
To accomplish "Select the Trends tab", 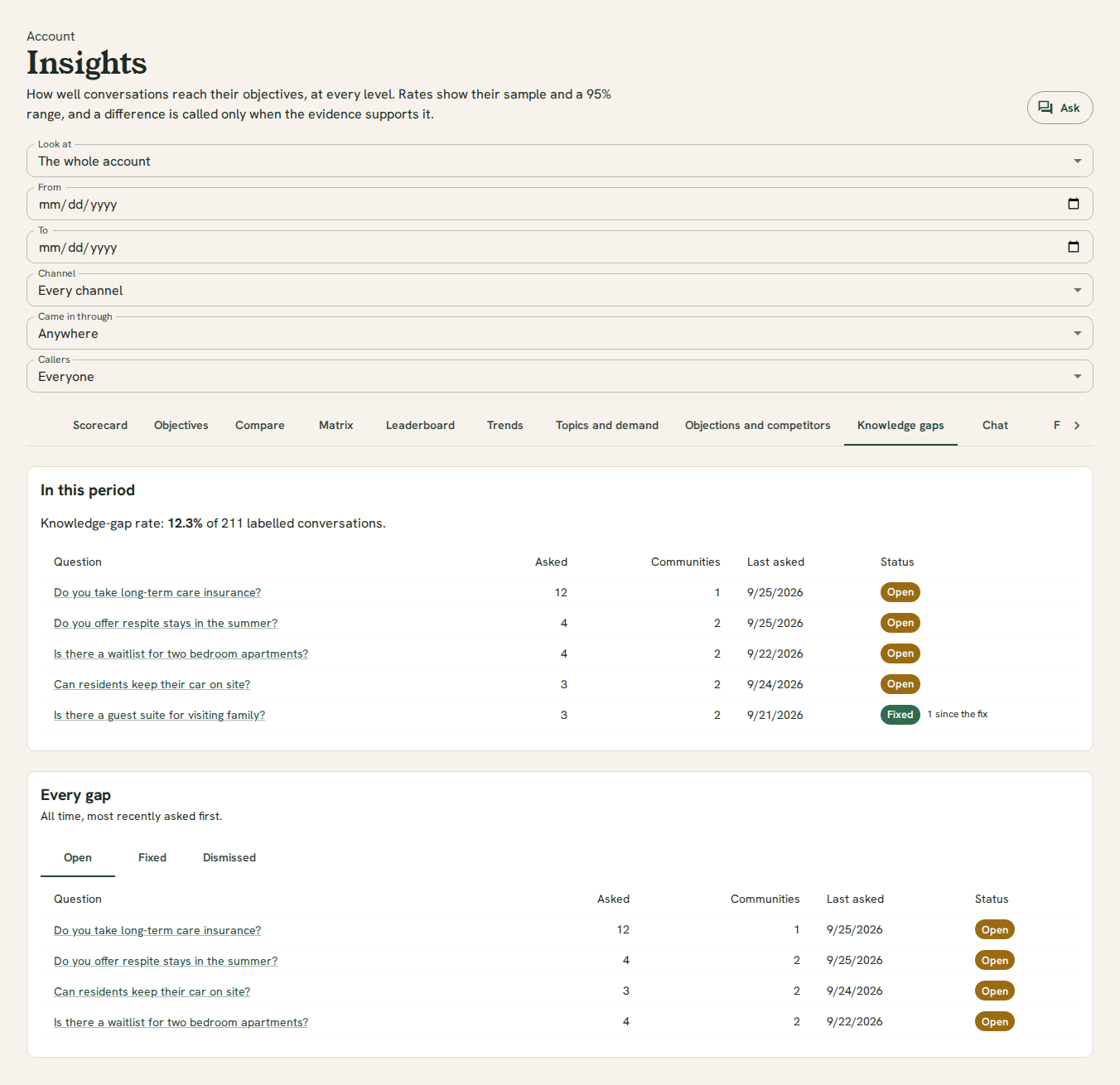I will (x=505, y=425).
